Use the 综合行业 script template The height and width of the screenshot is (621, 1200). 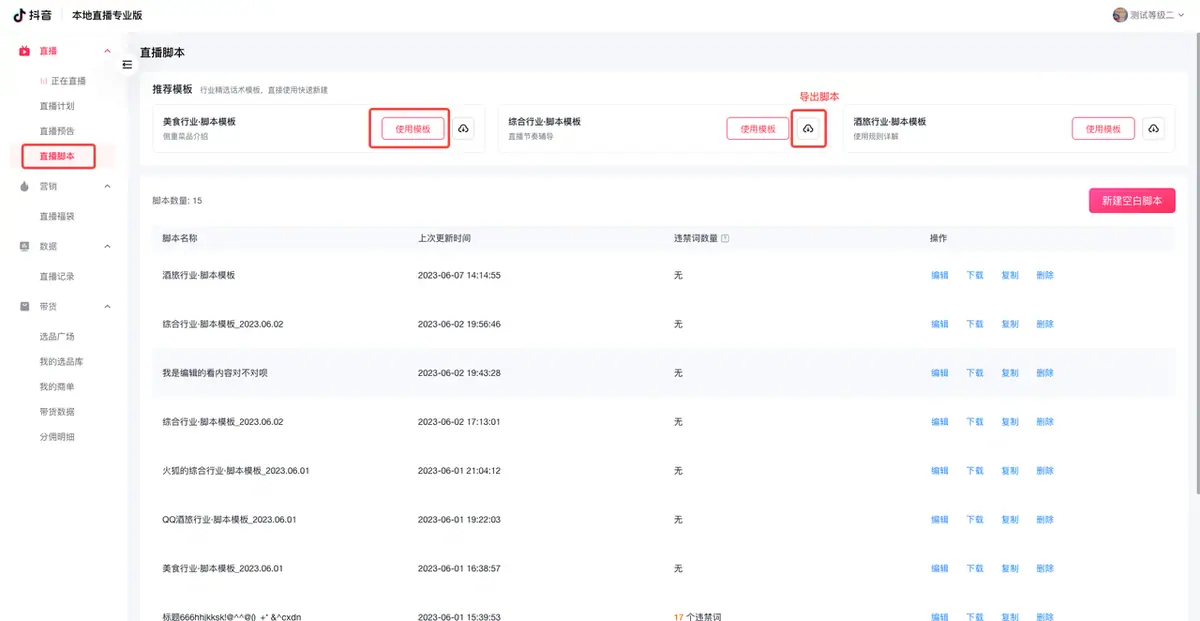758,129
